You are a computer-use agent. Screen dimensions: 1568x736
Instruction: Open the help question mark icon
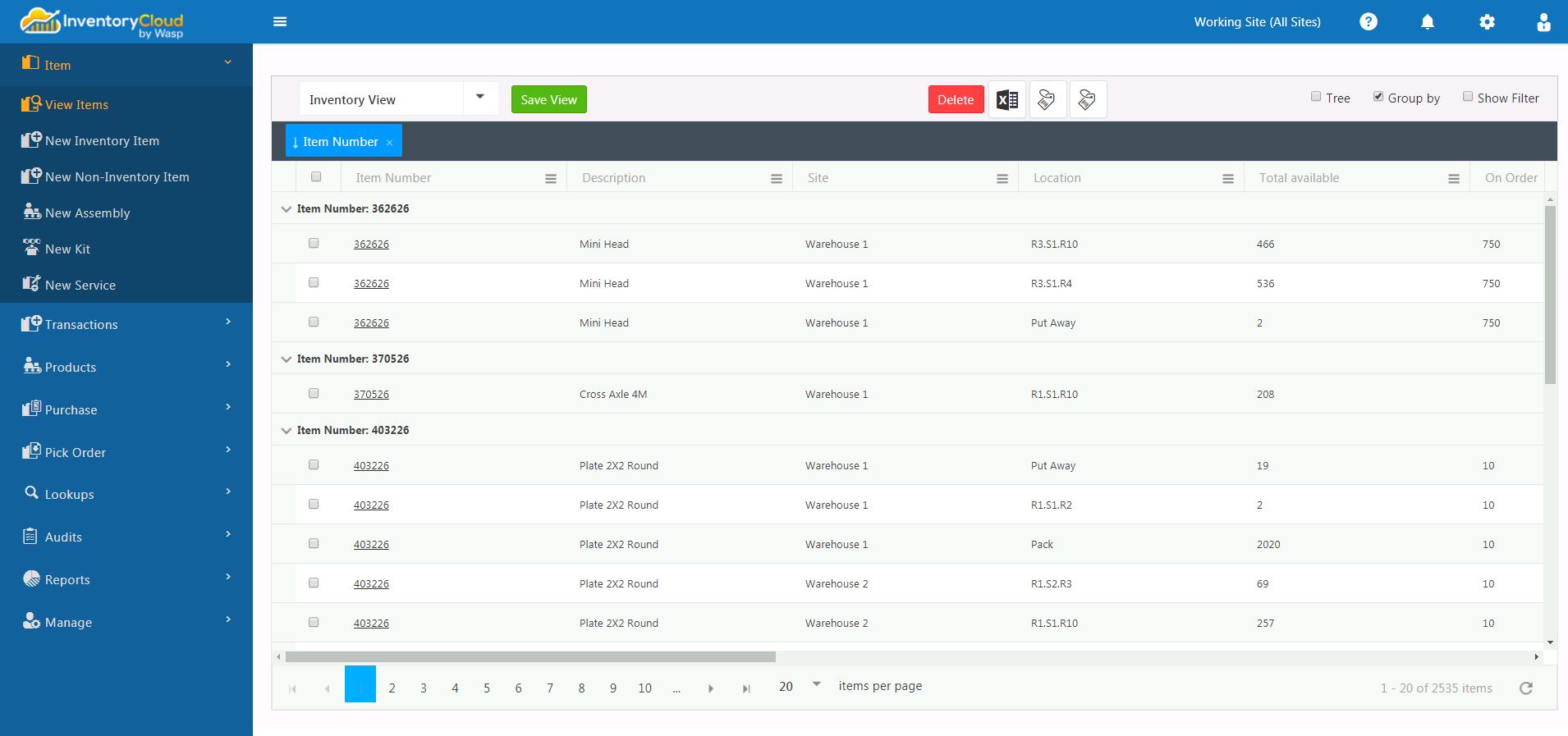pos(1369,22)
